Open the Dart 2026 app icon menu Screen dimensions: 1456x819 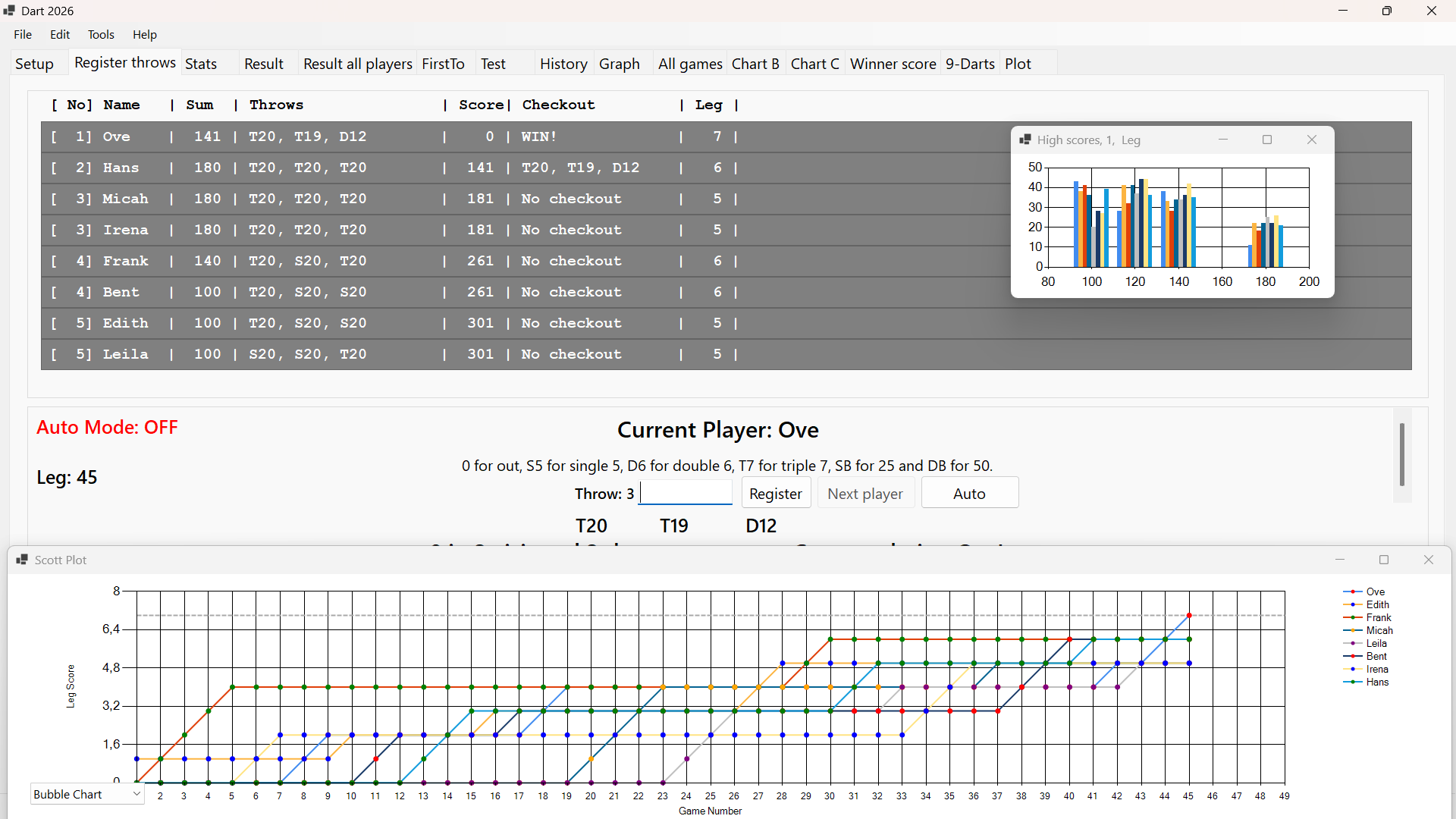point(9,11)
